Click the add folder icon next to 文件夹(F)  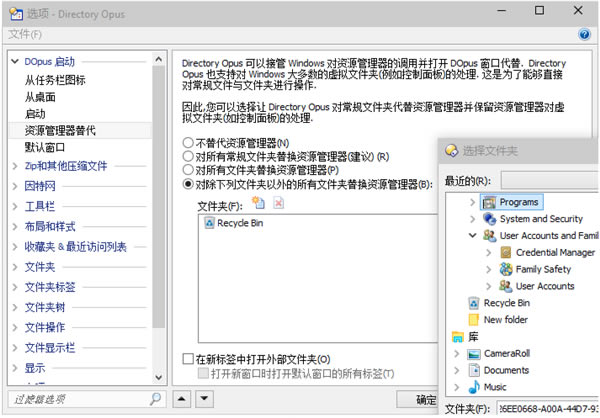[x=258, y=203]
